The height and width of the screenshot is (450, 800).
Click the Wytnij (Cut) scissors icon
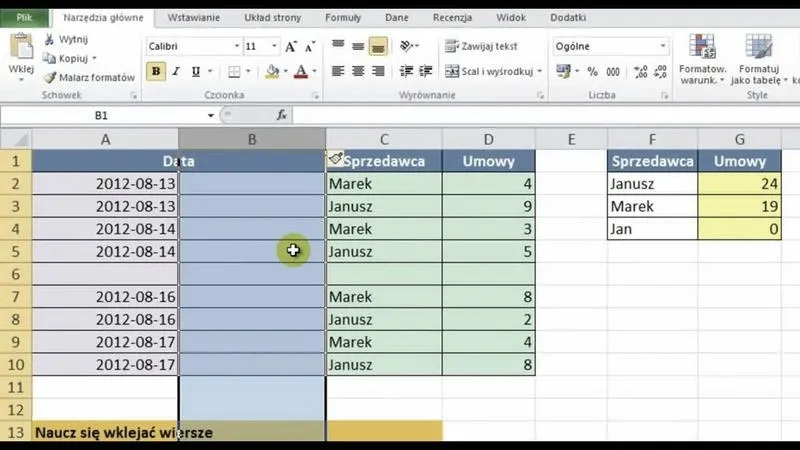pos(51,39)
